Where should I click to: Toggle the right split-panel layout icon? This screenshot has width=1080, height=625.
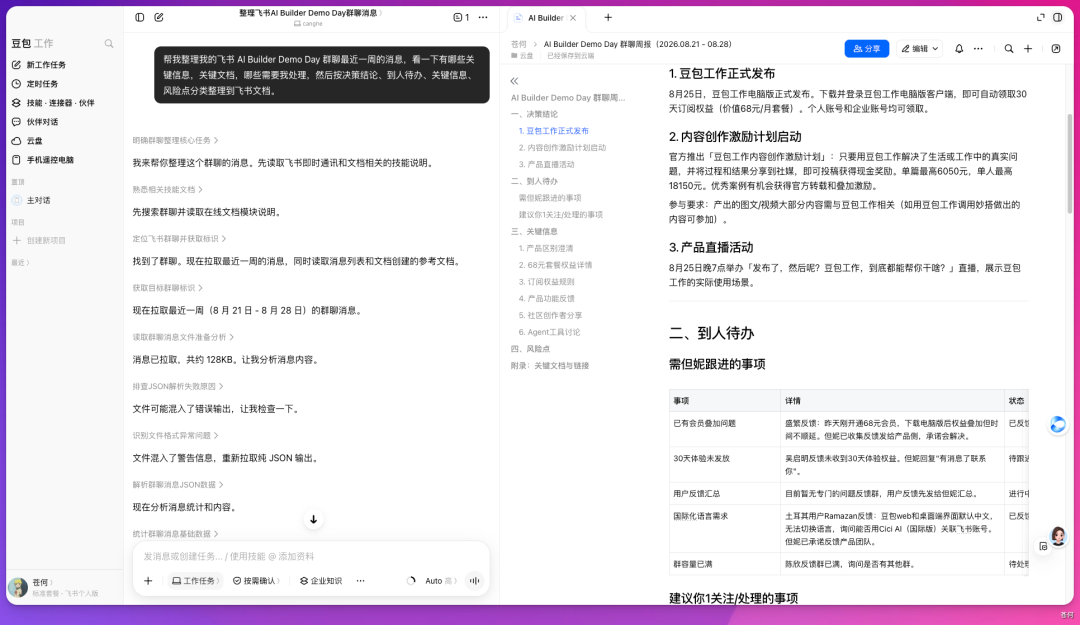(1058, 17)
